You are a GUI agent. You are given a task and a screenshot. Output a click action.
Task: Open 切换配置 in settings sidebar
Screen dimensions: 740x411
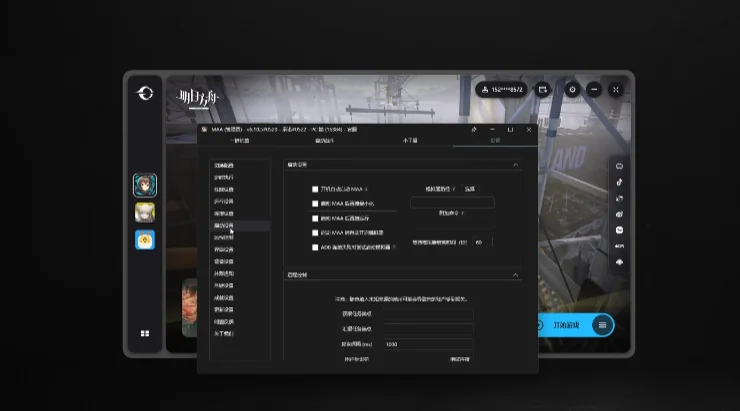tap(224, 166)
